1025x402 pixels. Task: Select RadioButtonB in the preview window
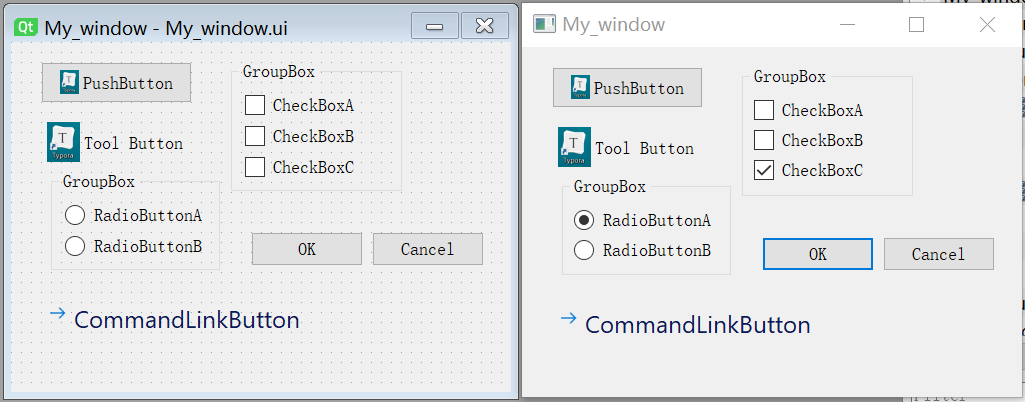583,250
